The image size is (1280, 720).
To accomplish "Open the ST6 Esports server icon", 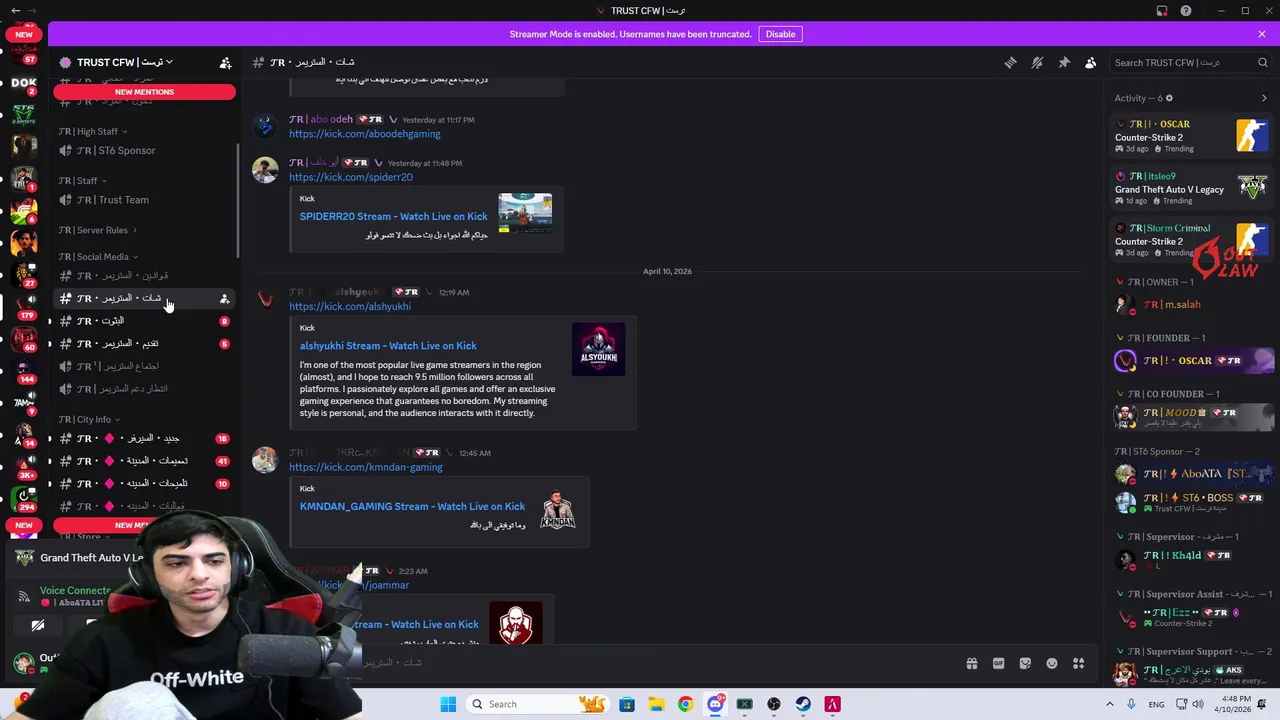I will [x=24, y=115].
